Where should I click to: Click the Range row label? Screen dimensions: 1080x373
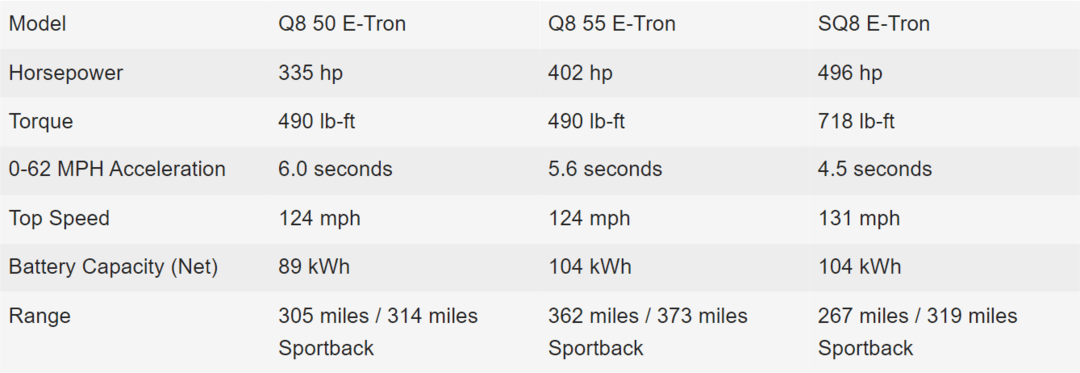tap(39, 317)
